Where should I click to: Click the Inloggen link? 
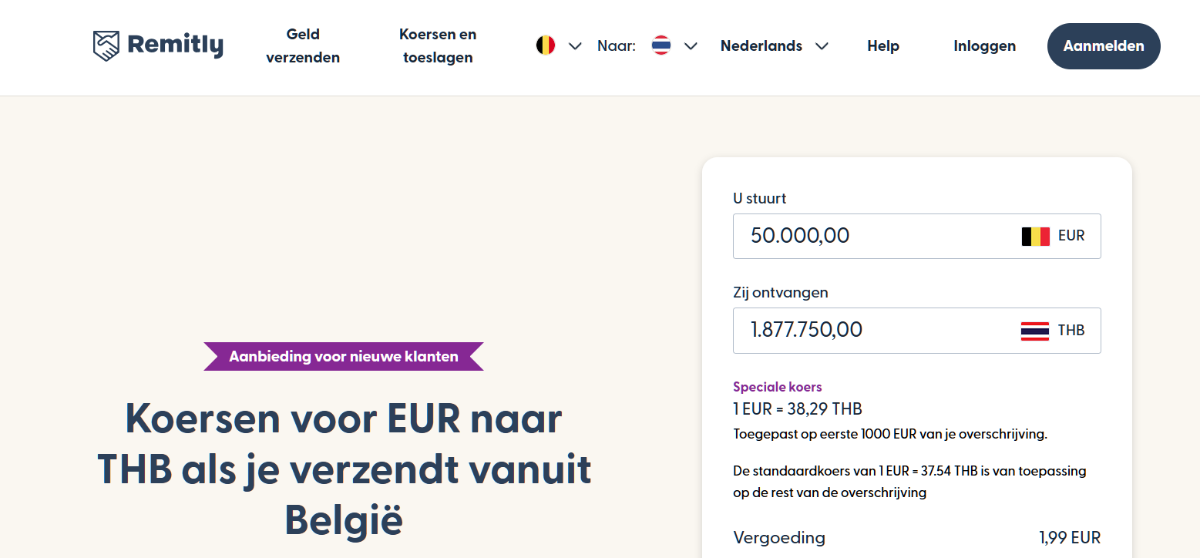point(985,46)
